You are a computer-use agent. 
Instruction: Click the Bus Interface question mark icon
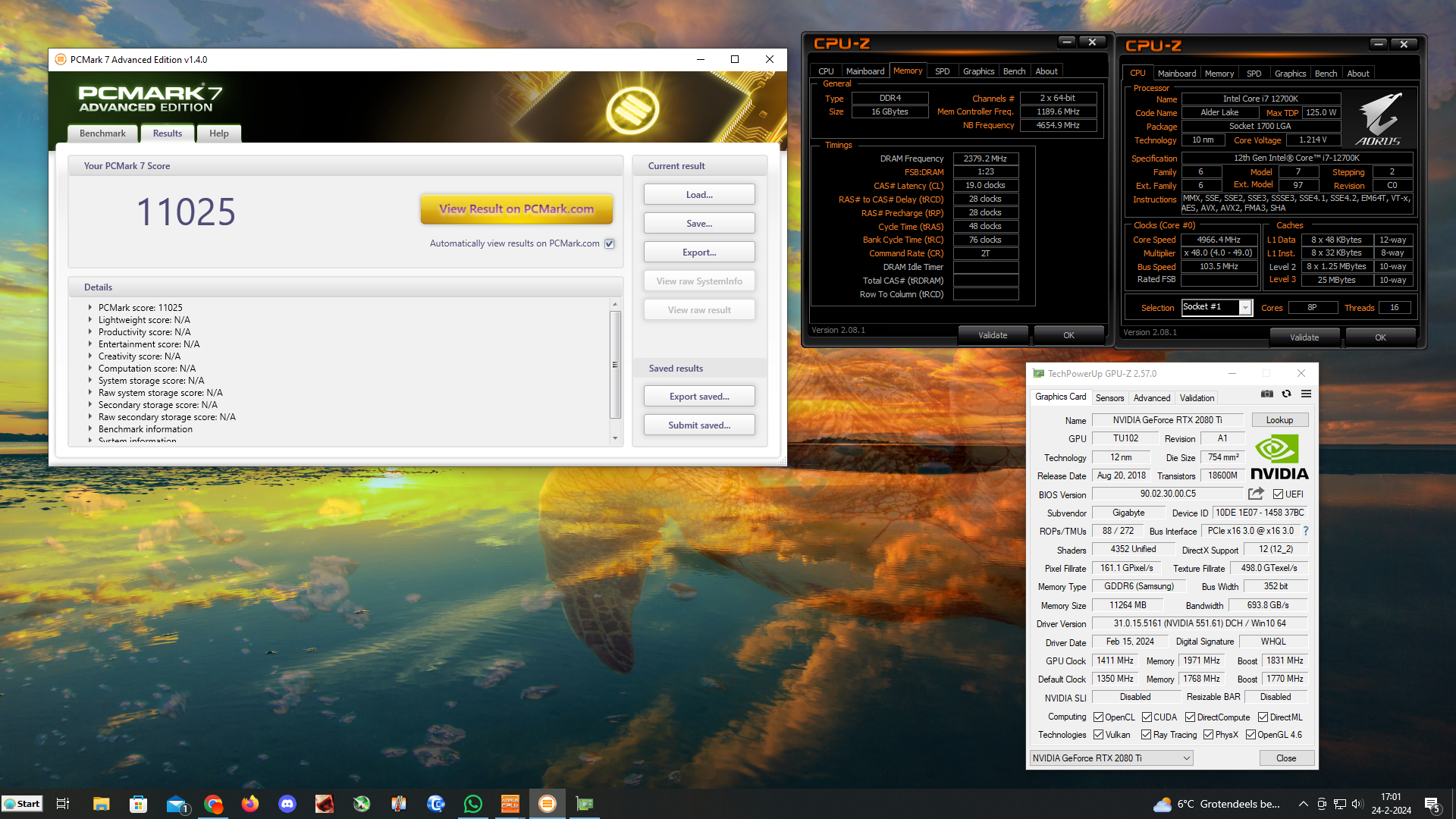(x=1306, y=531)
